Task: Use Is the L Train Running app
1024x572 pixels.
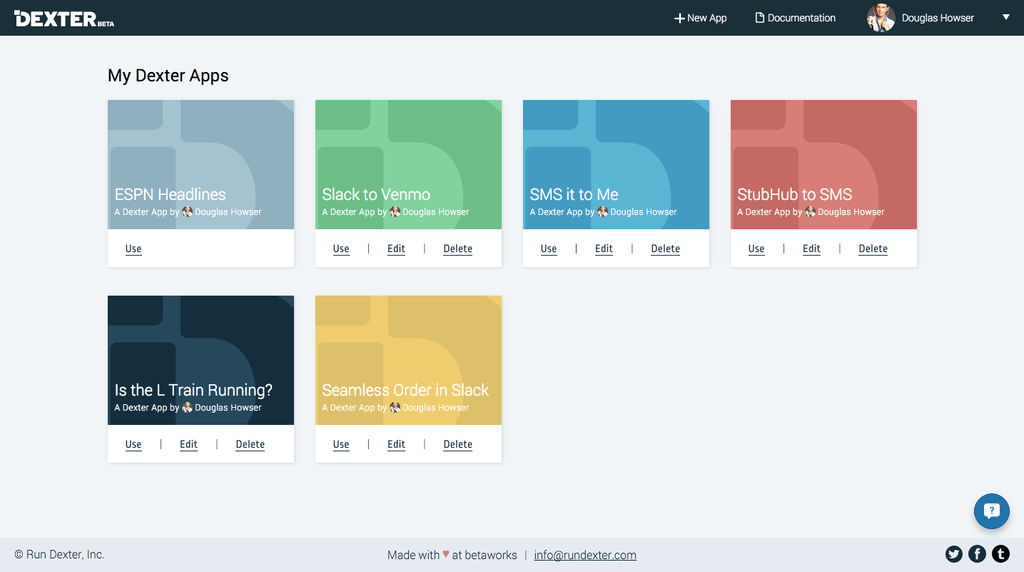Action: [133, 445]
